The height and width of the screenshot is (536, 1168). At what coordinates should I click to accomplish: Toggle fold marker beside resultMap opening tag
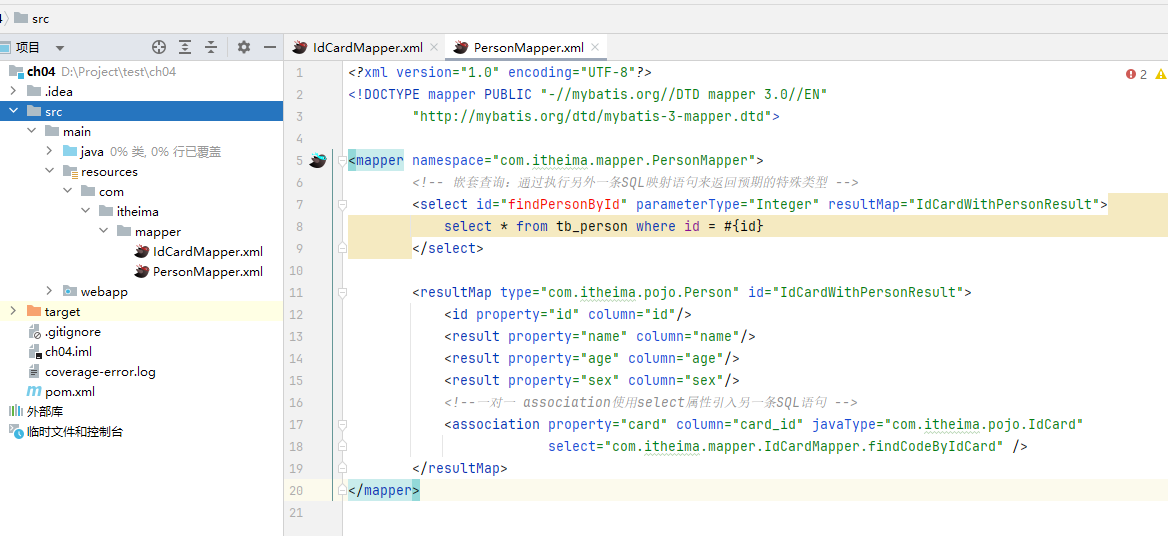click(x=342, y=293)
